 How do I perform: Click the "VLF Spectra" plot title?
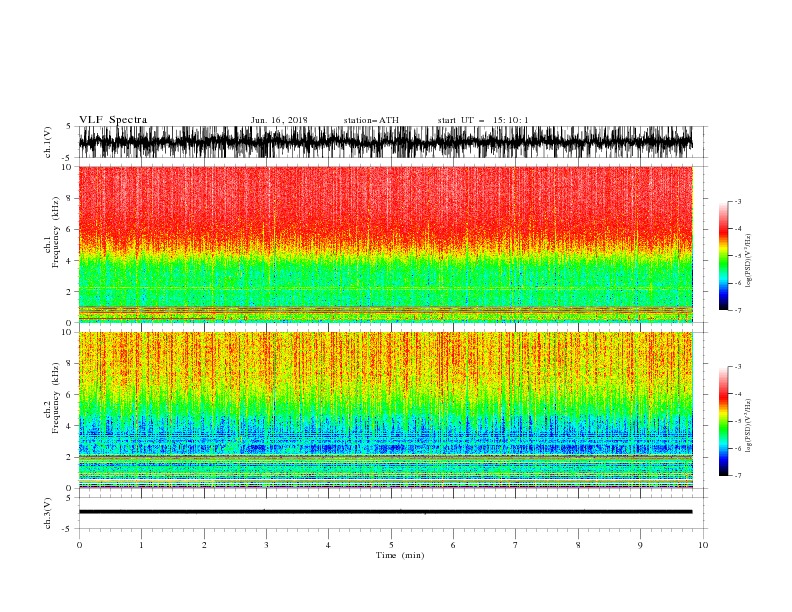click(113, 120)
